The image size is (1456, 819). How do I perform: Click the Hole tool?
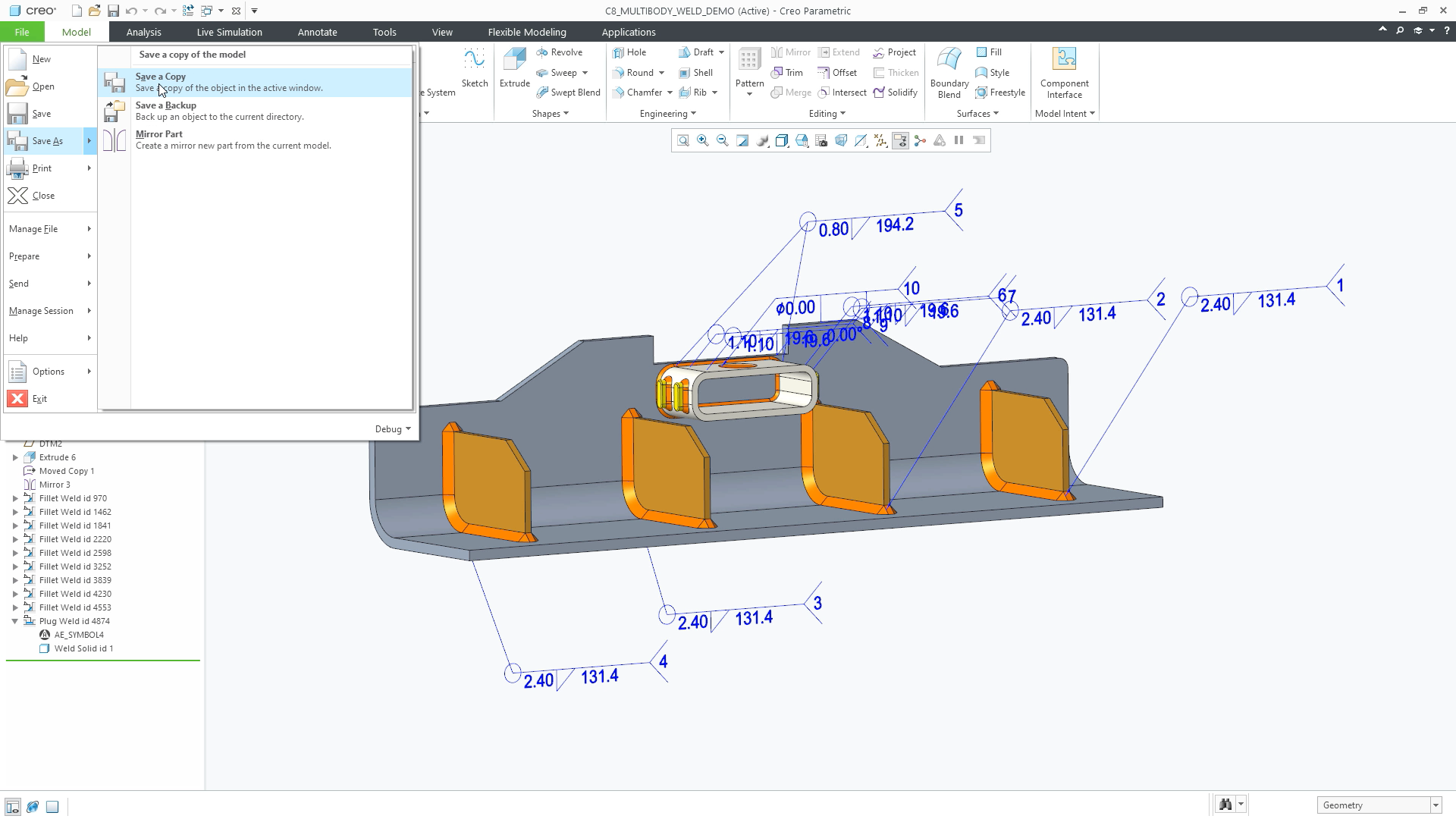coord(629,52)
